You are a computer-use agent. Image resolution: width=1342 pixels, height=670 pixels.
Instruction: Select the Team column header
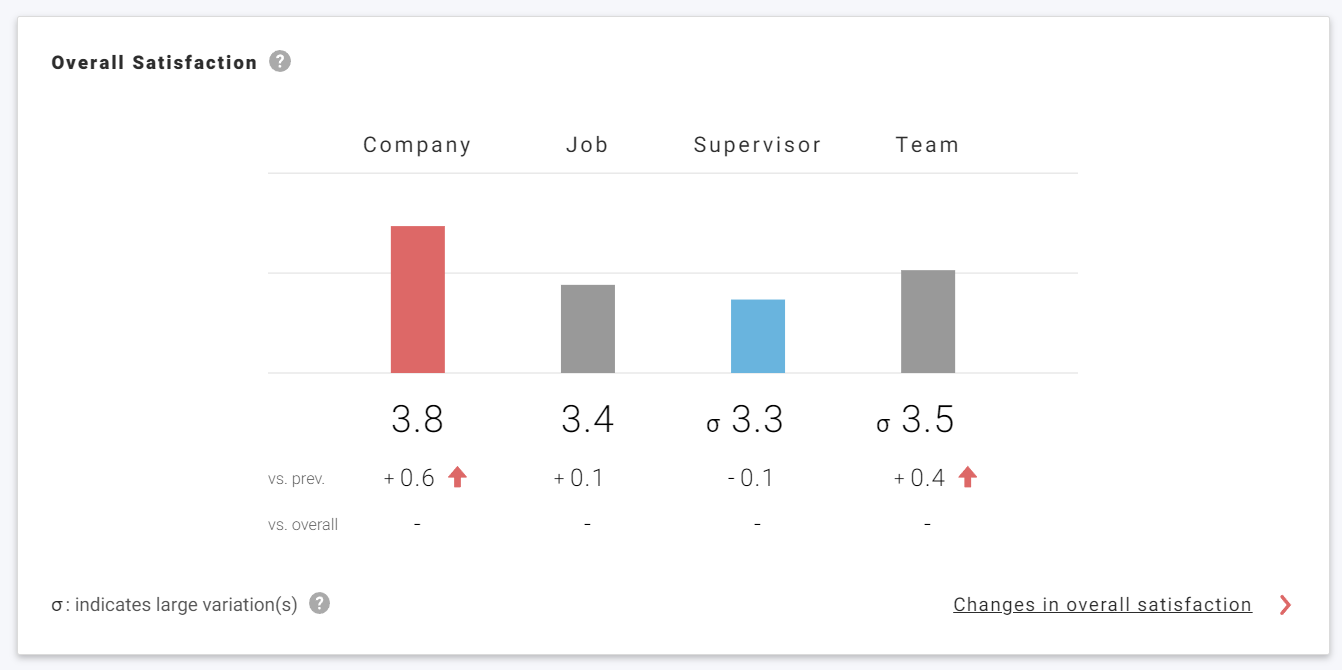click(927, 145)
